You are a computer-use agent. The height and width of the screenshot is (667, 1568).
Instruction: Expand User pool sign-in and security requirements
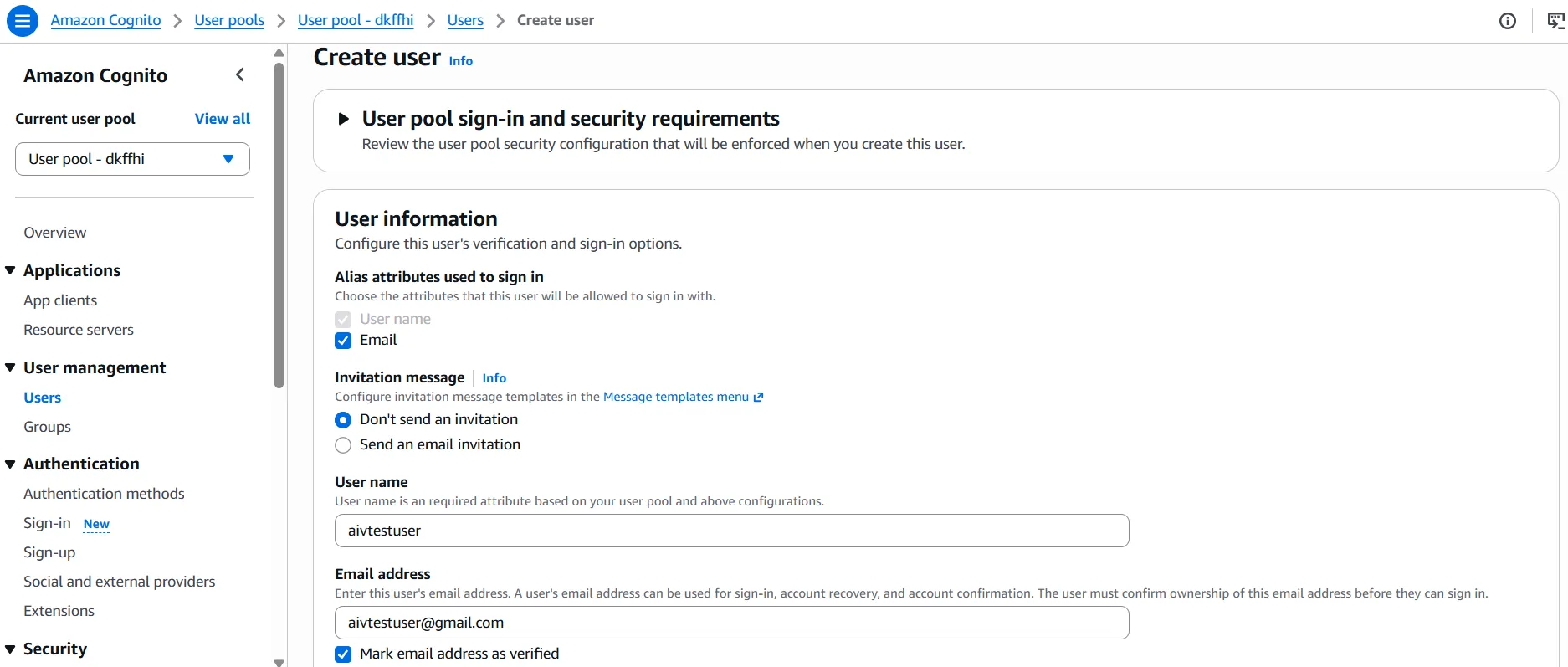343,119
